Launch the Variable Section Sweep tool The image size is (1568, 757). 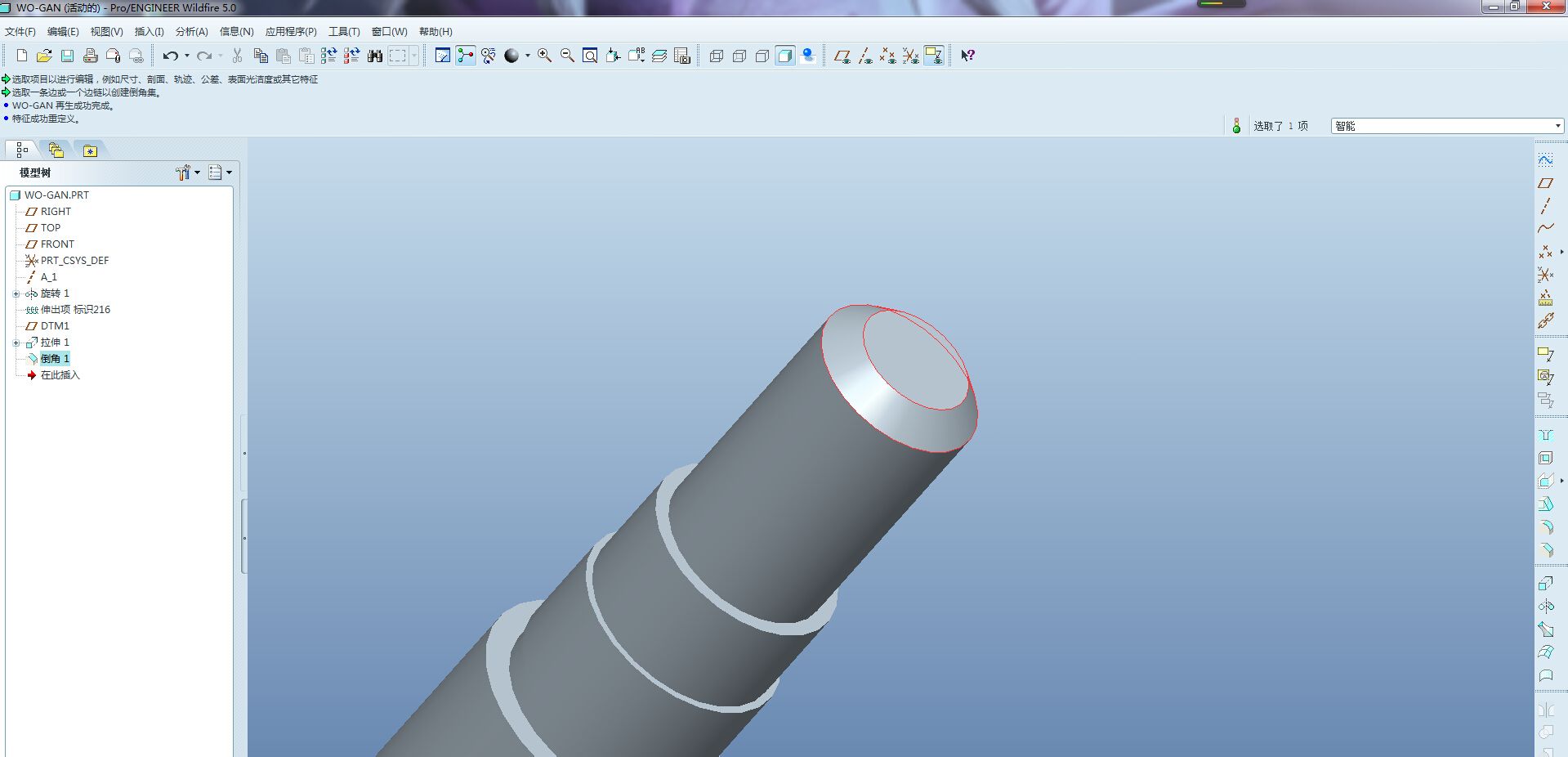1545,629
